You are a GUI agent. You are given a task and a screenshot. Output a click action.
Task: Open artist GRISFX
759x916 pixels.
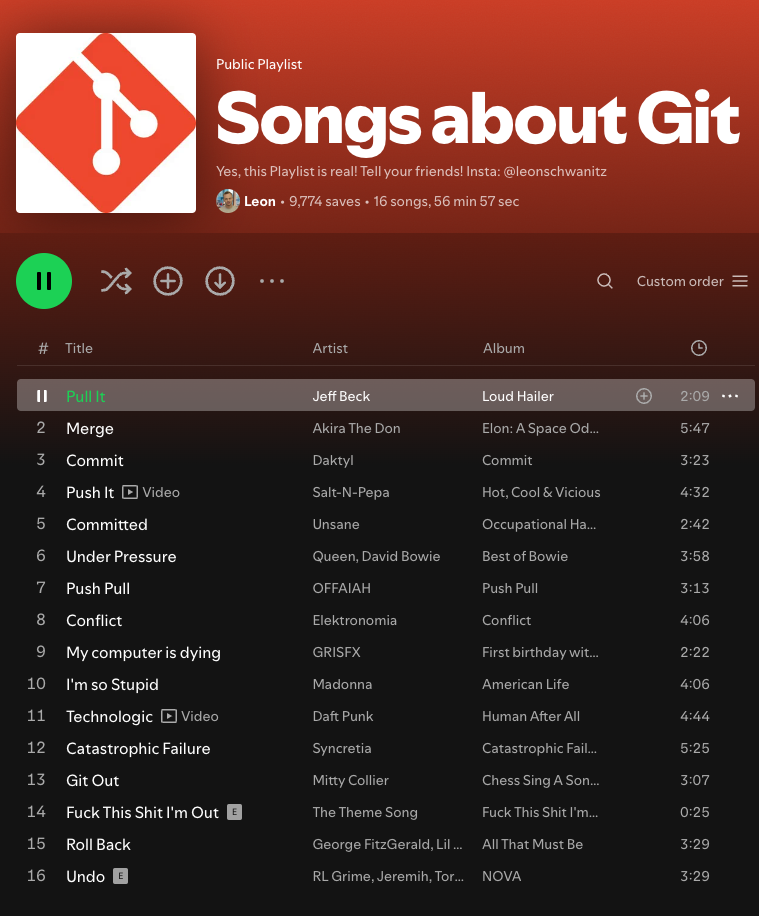click(337, 652)
